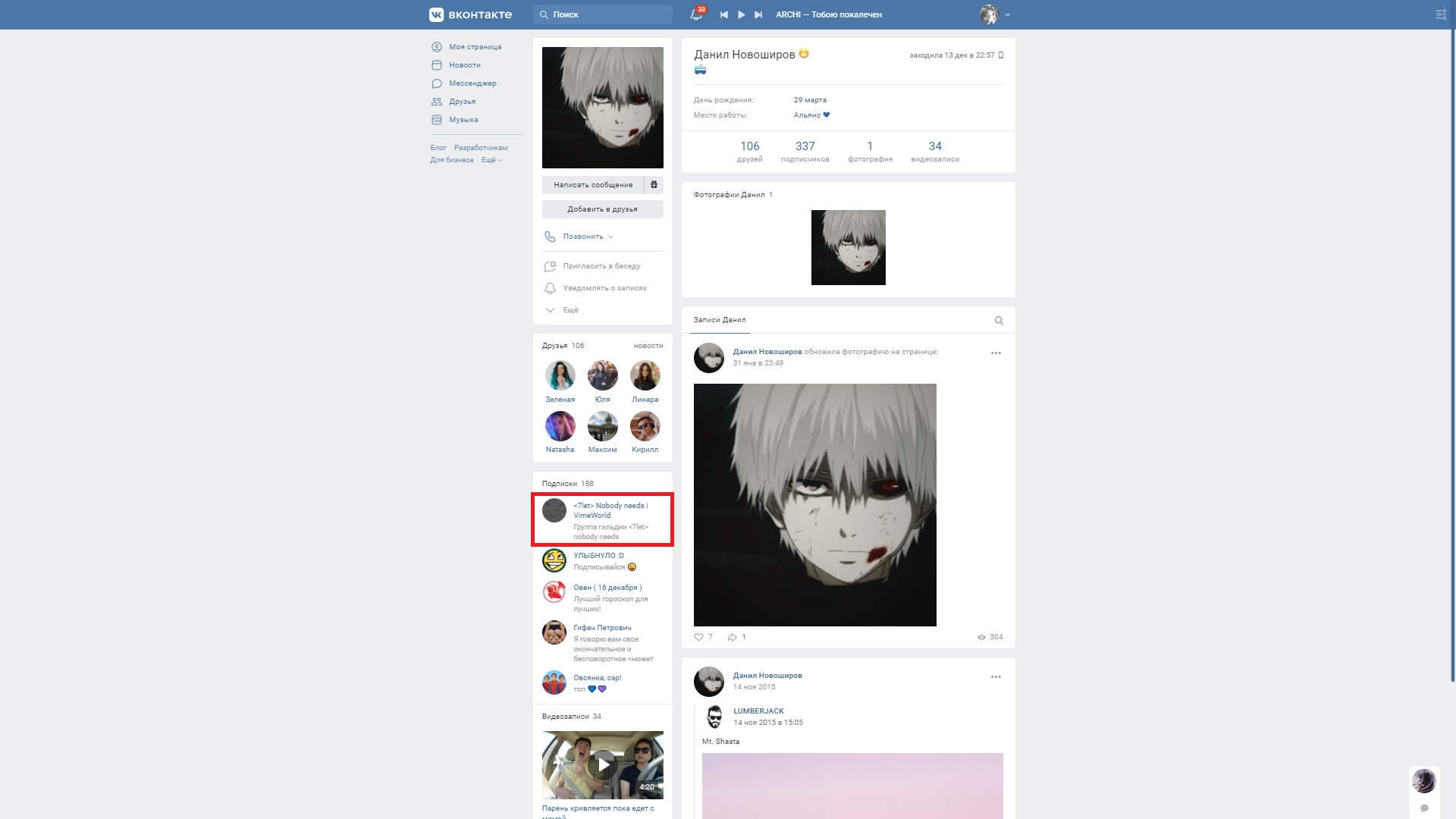Open options menu of first wall post
The width and height of the screenshot is (1456, 819).
coord(996,353)
